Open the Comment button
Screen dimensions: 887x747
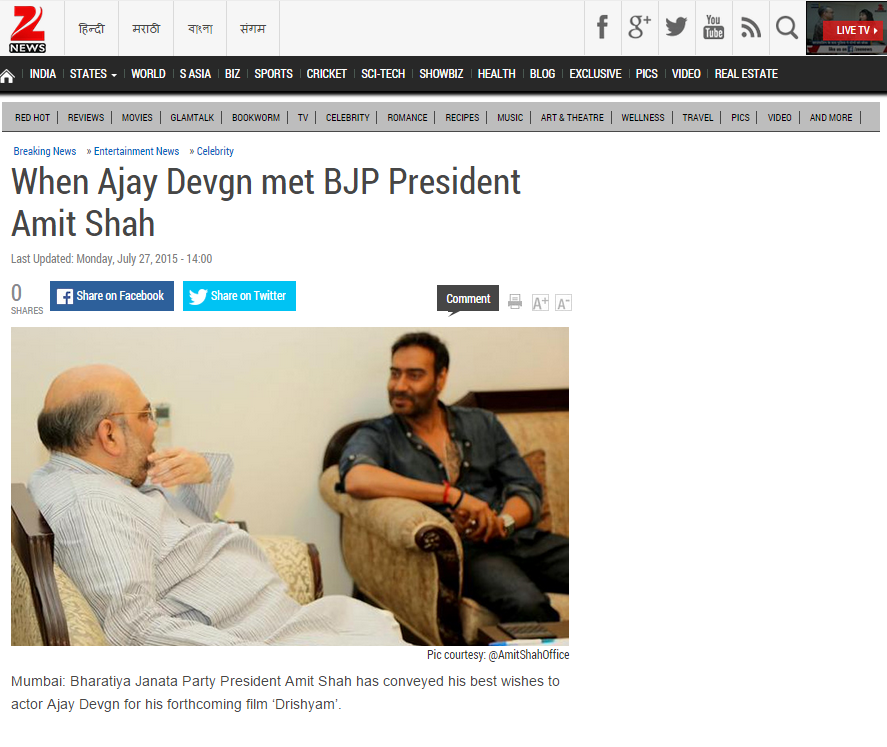coord(468,299)
